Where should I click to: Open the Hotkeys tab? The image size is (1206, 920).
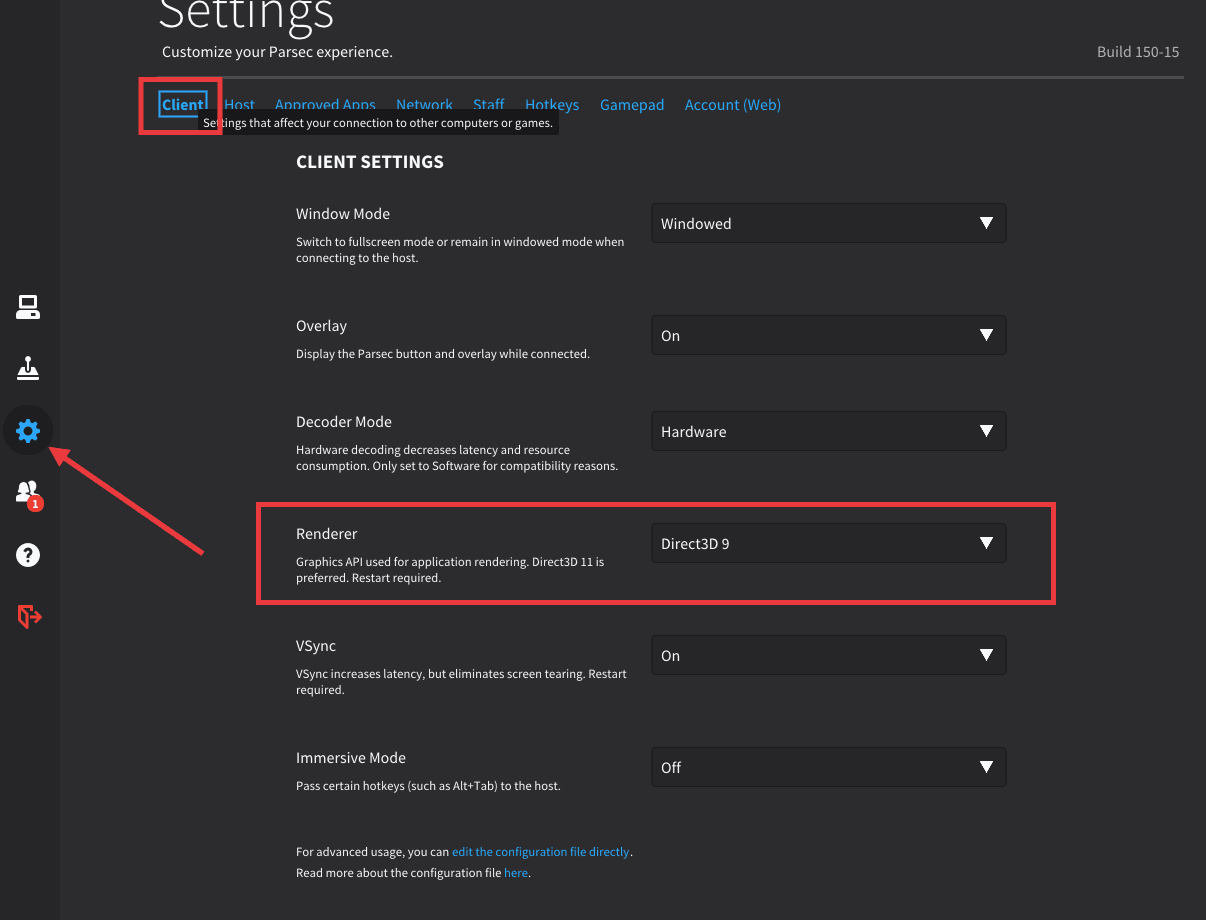552,105
